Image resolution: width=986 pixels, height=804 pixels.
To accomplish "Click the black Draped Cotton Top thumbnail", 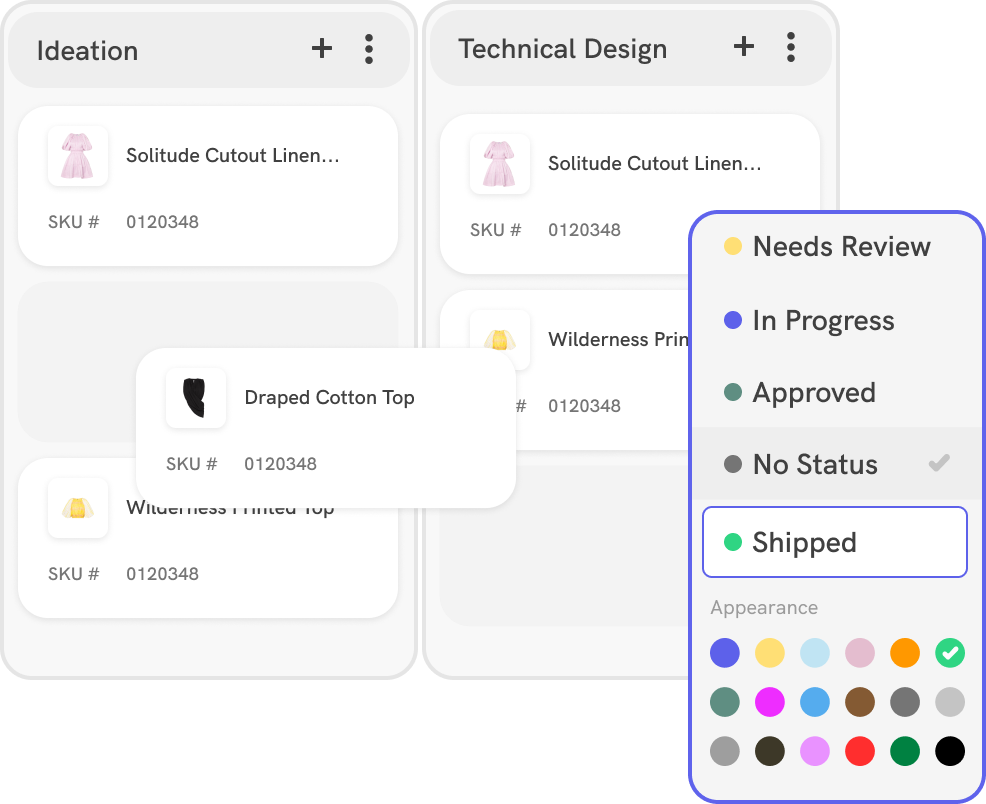I will pos(196,398).
